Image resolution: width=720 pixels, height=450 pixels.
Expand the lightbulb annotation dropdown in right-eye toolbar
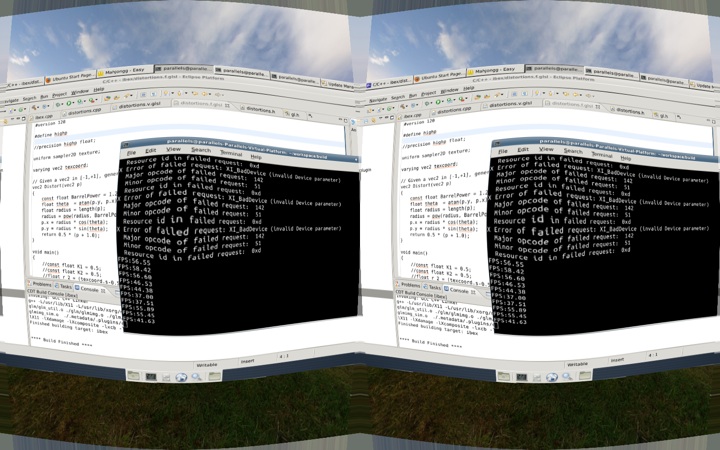pos(544,93)
